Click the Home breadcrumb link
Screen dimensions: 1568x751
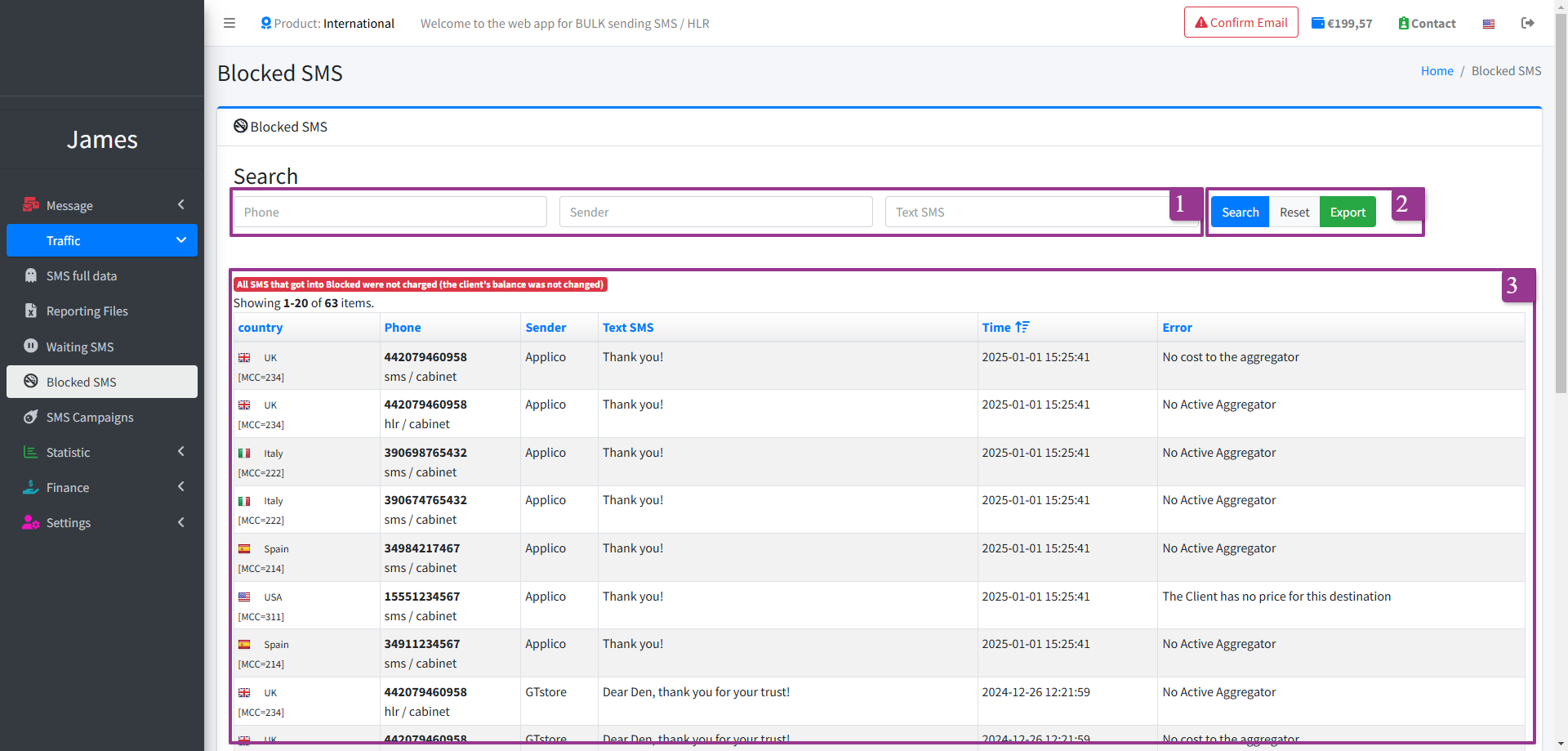point(1437,71)
